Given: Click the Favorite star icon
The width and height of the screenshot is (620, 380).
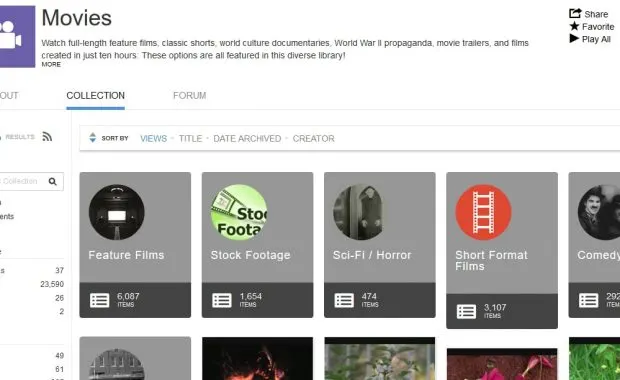Looking at the screenshot, I should (574, 26).
